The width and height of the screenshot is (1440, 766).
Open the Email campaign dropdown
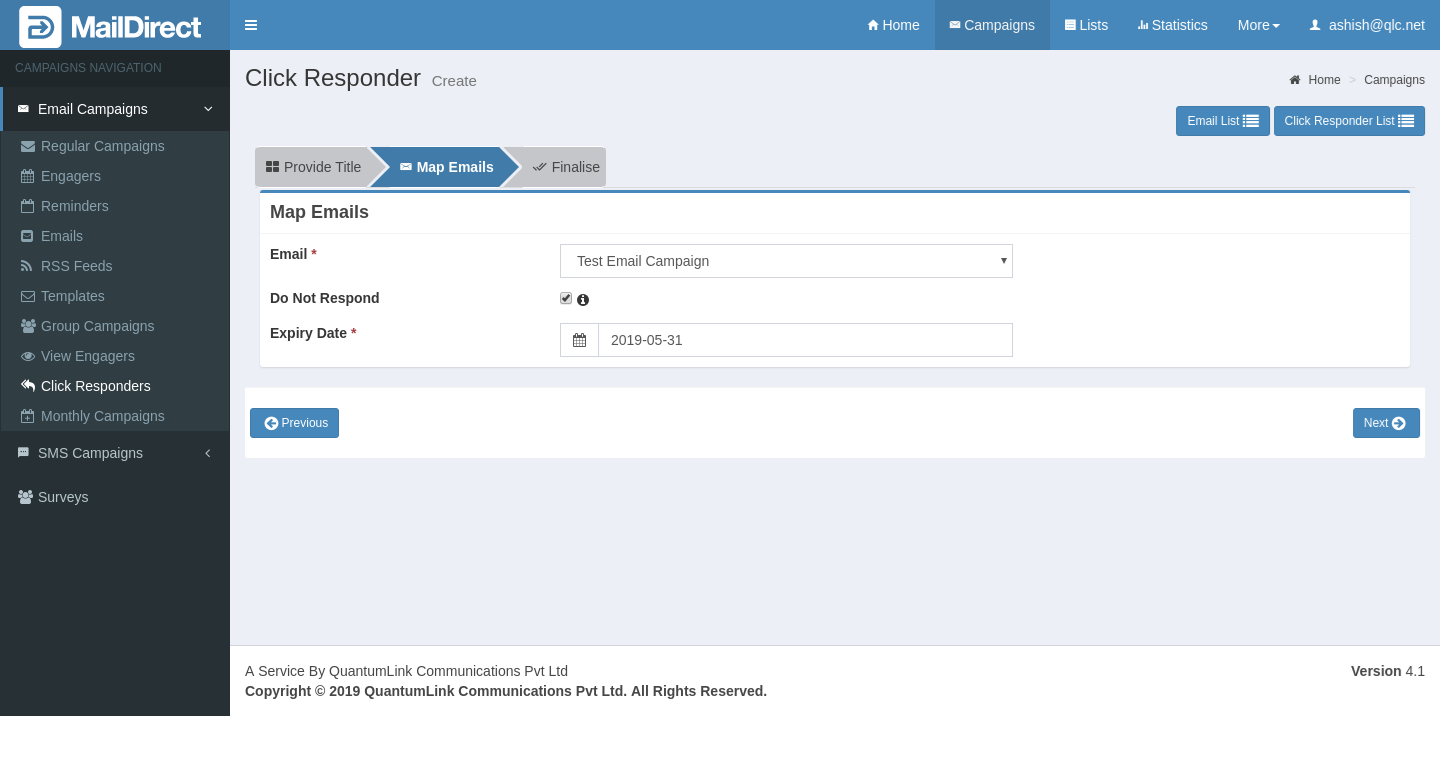(786, 261)
